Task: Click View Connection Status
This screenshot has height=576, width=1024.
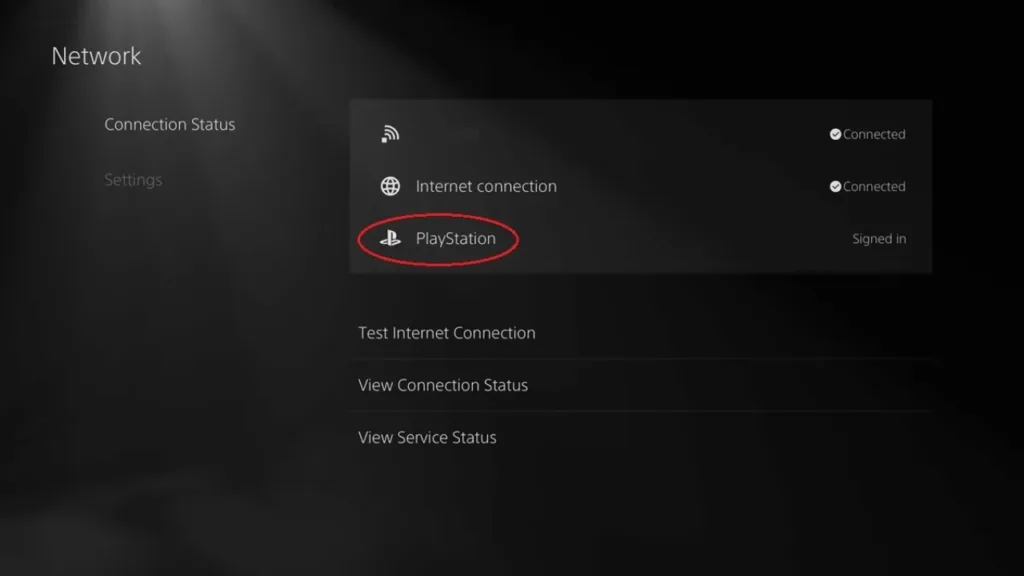Action: (442, 385)
